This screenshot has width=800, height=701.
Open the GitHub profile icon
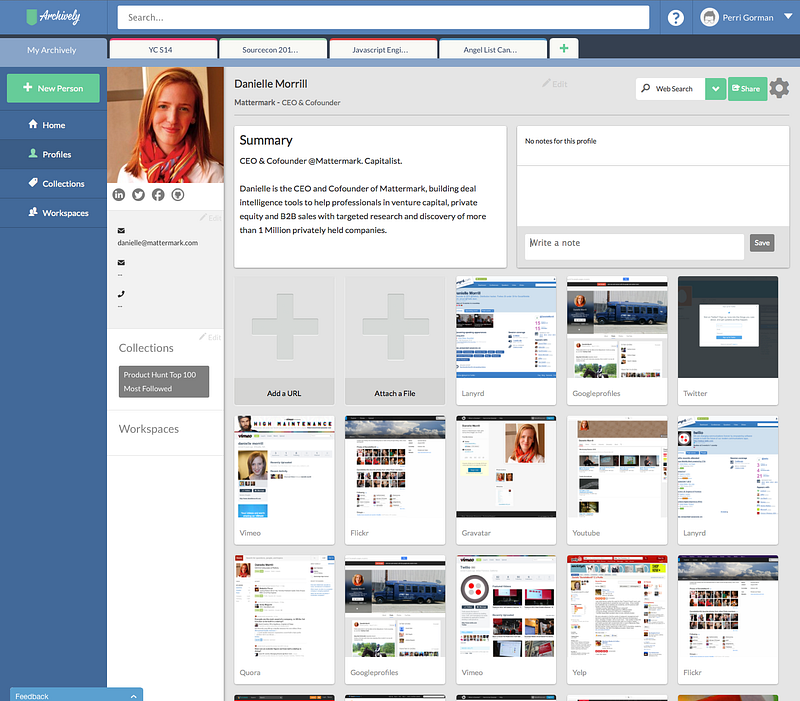178,195
